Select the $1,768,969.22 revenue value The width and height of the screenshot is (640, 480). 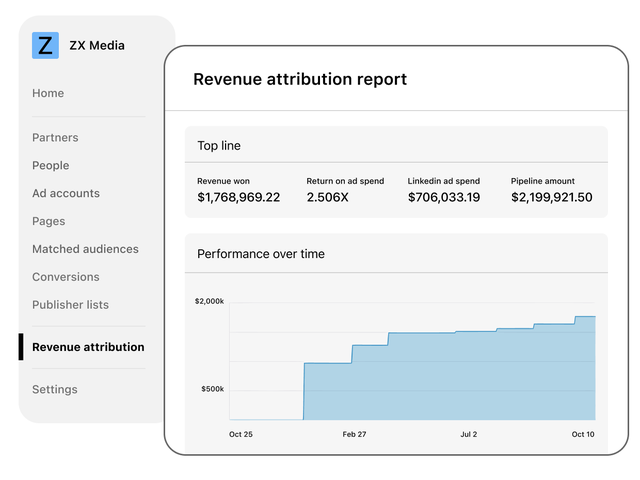pyautogui.click(x=238, y=198)
